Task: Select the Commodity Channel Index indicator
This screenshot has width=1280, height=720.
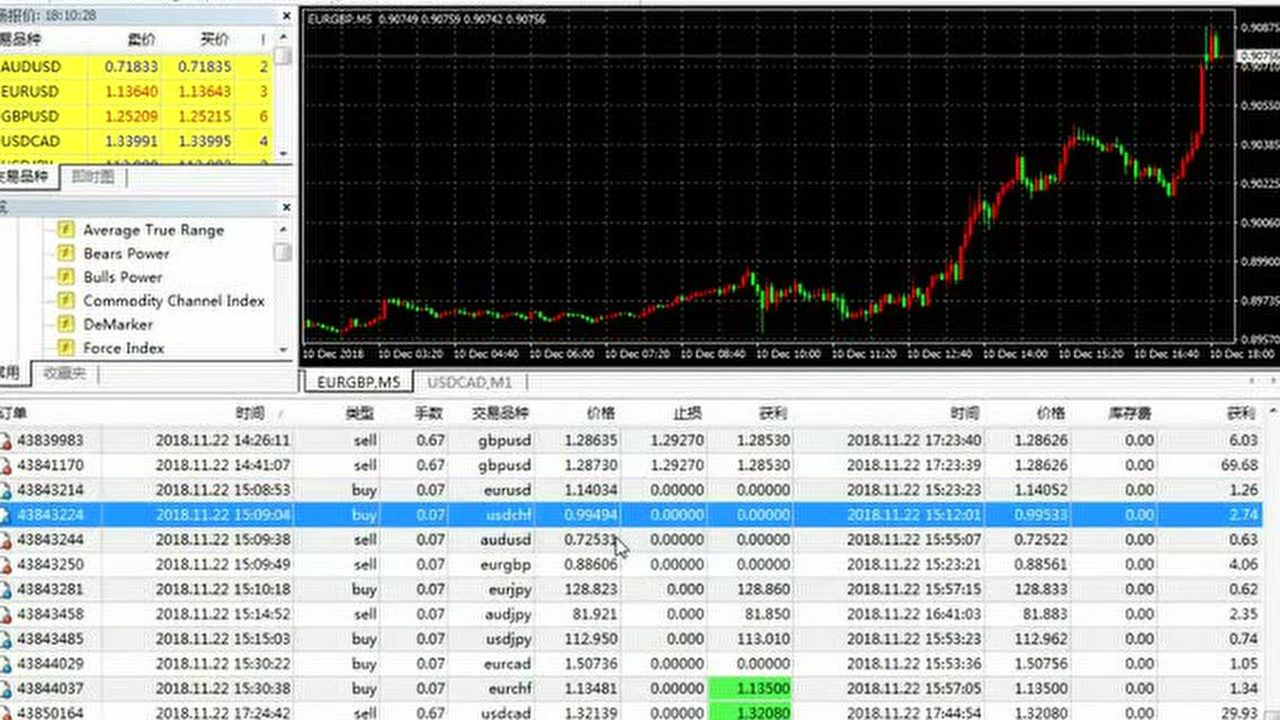Action: [174, 301]
